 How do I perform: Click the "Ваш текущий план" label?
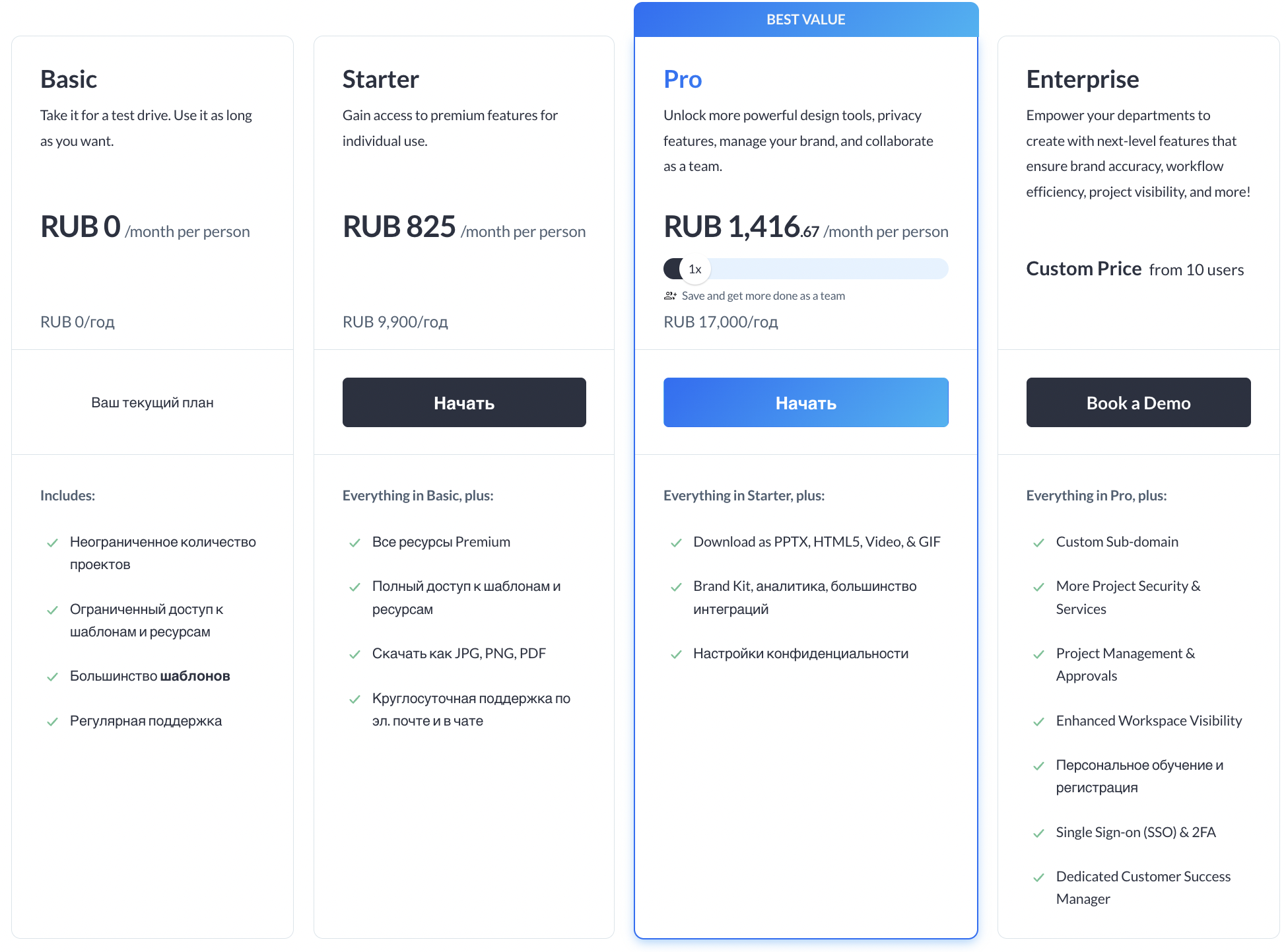(152, 403)
